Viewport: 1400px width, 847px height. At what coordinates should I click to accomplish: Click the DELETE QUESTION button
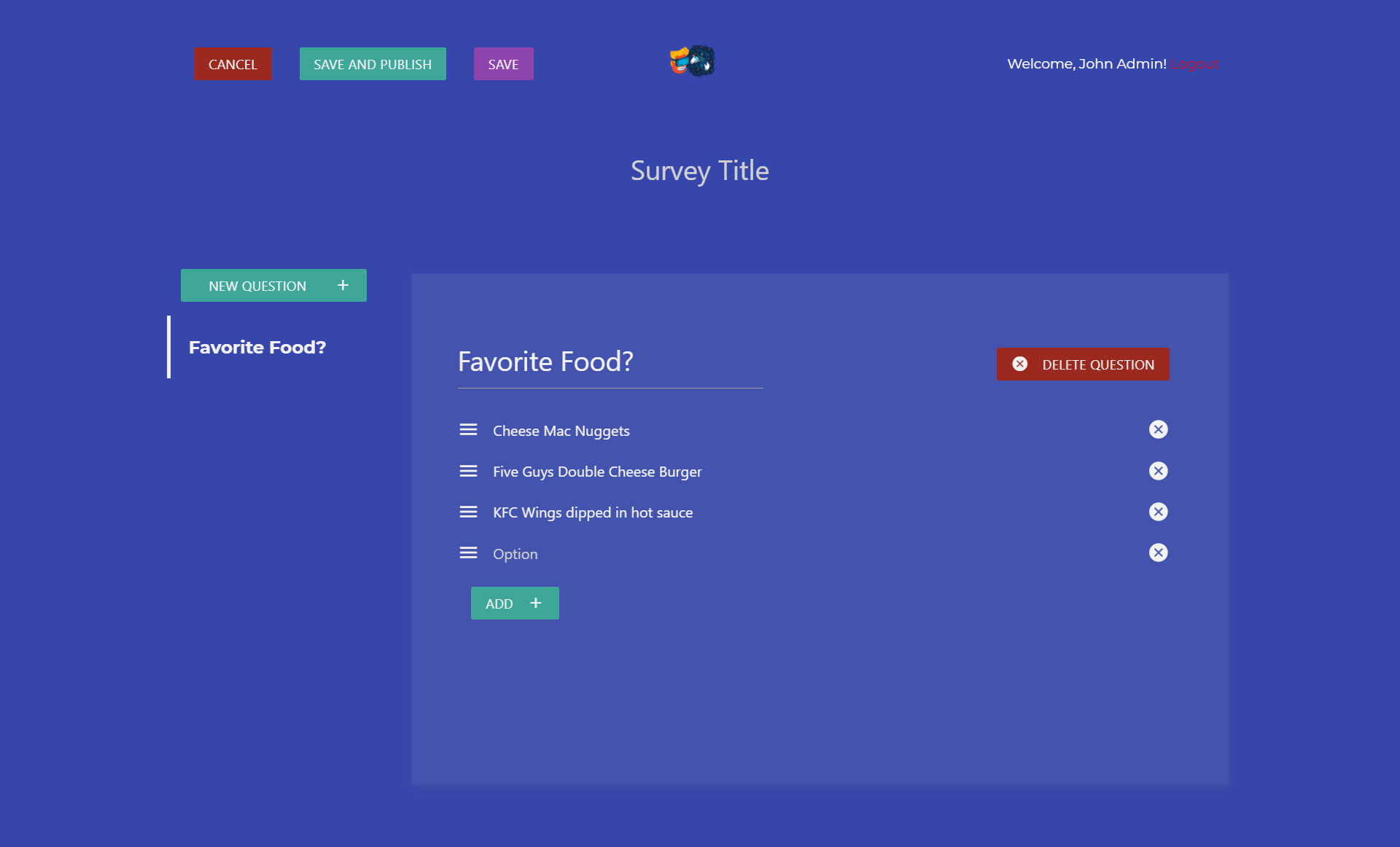point(1083,364)
